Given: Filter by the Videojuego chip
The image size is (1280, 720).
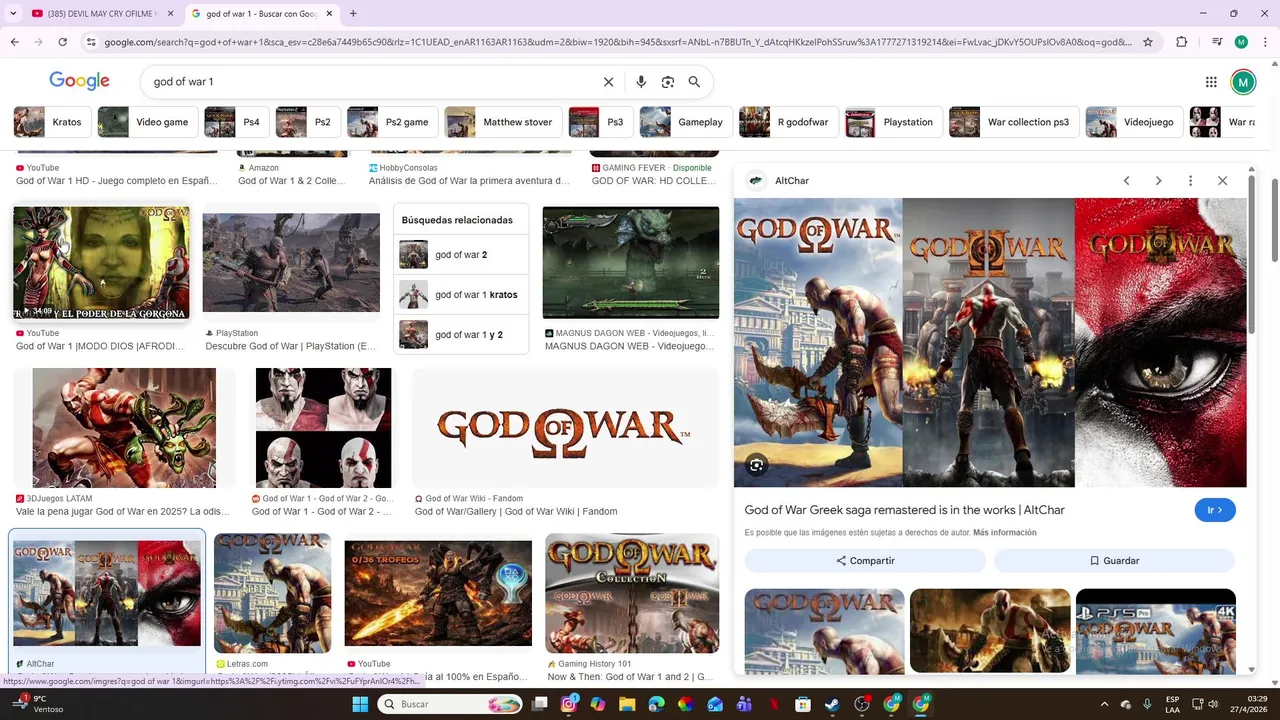Looking at the screenshot, I should pyautogui.click(x=1133, y=122).
